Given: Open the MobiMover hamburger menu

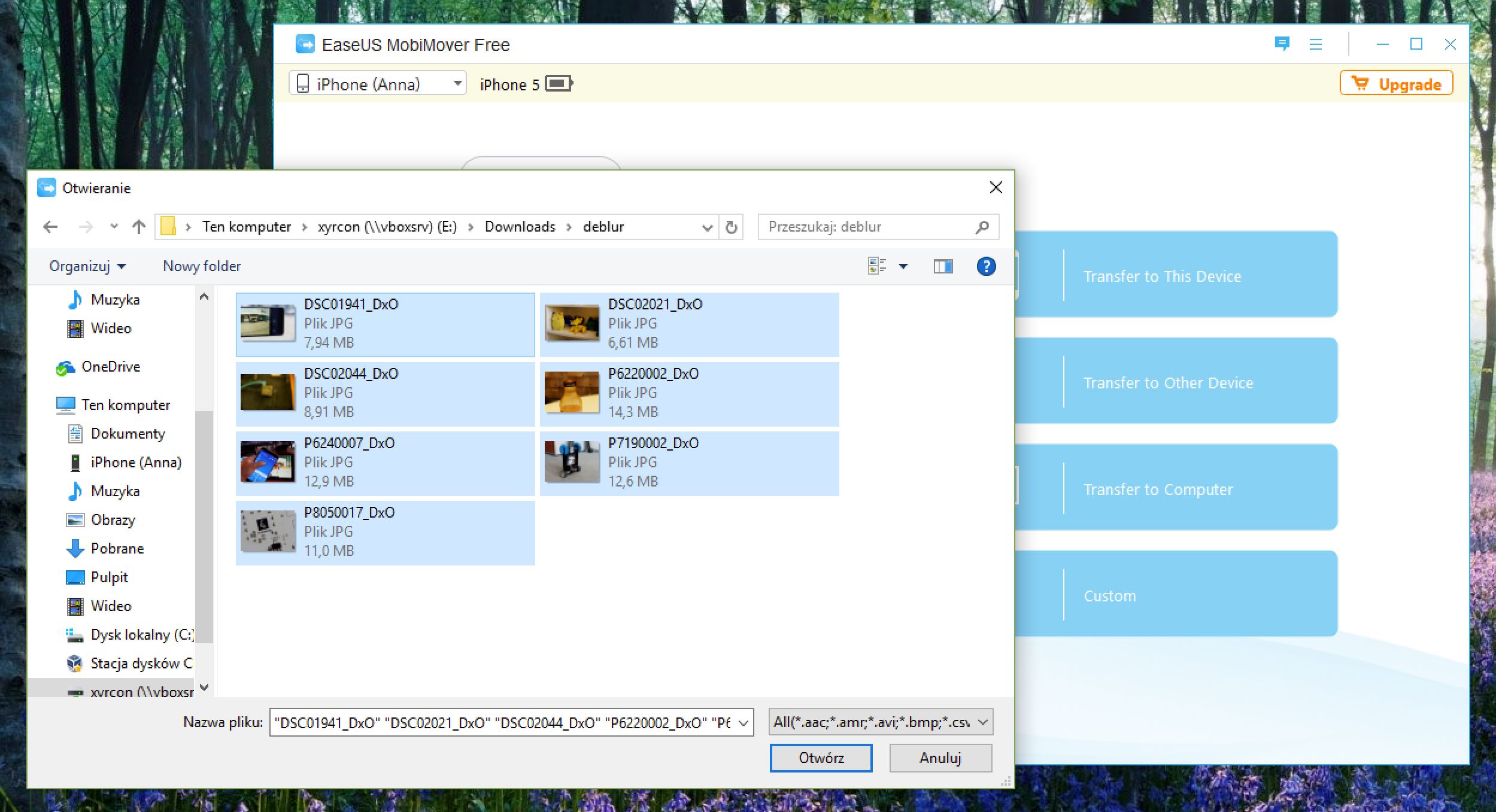Looking at the screenshot, I should pos(1315,44).
